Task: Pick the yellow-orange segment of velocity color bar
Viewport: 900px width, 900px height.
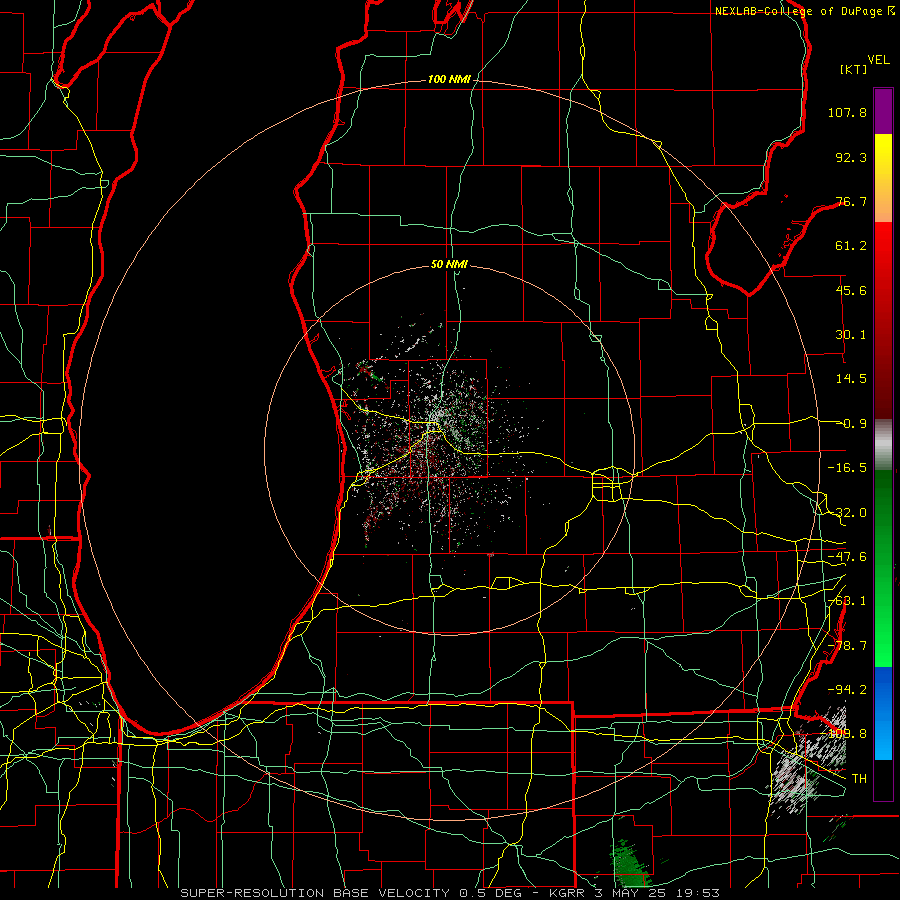Action: tap(883, 178)
